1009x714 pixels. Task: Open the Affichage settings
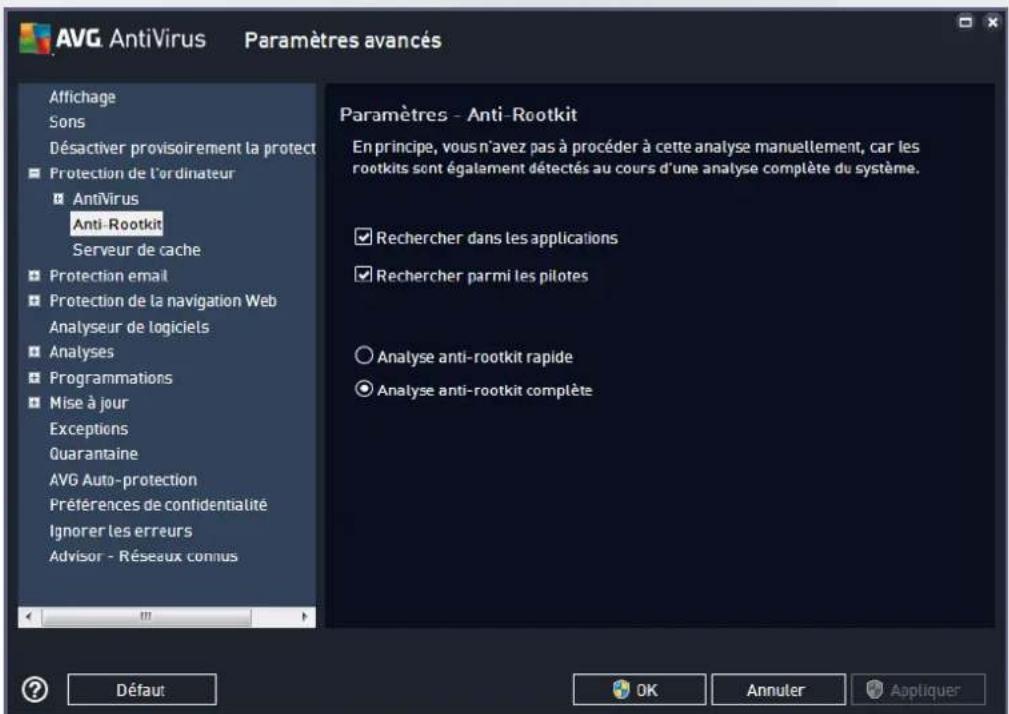tap(82, 97)
